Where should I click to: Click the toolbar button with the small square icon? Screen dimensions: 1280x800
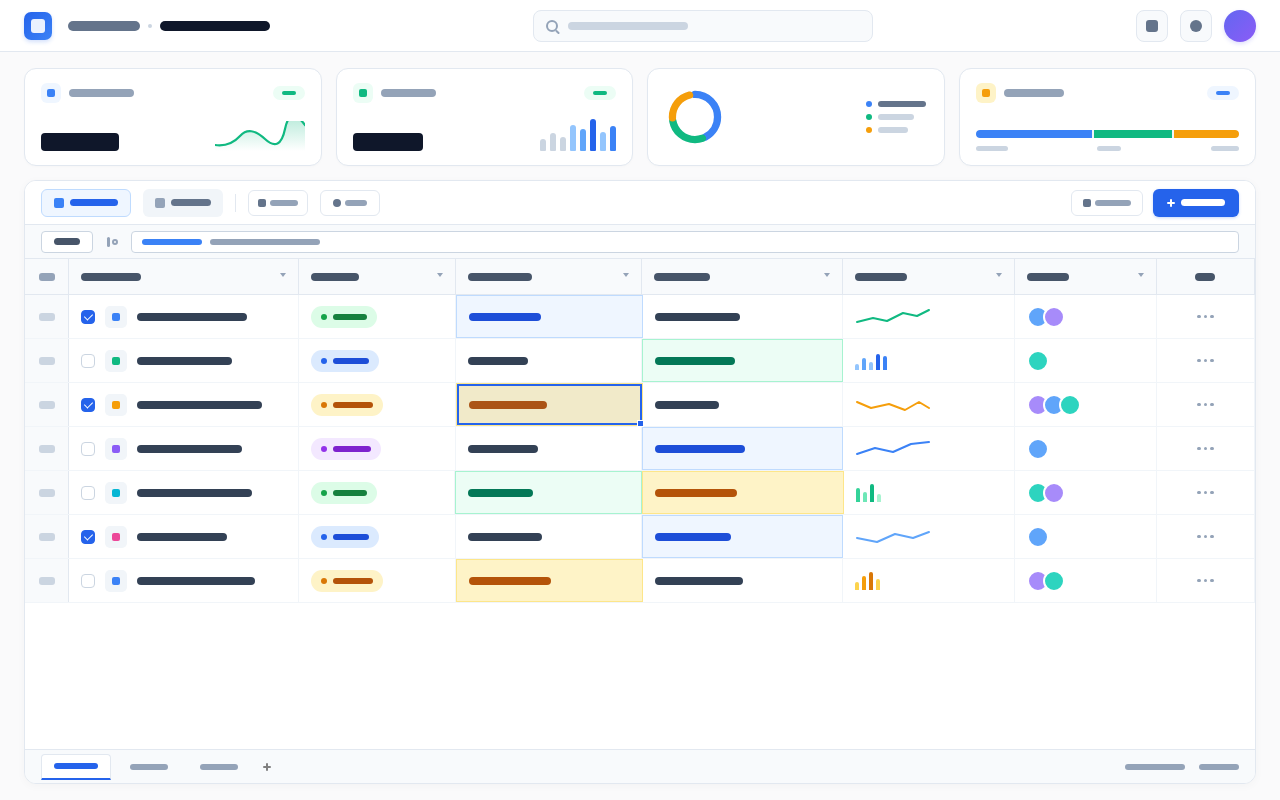coord(278,203)
